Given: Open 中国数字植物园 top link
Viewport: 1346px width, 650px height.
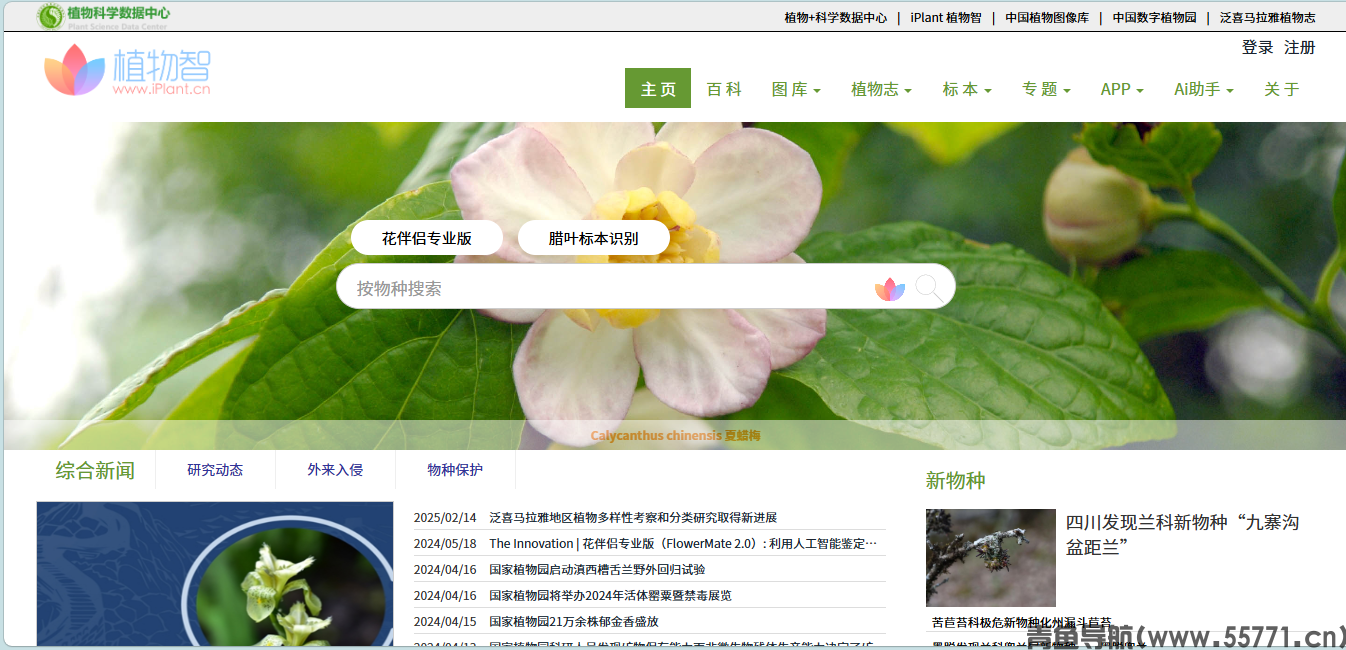Looking at the screenshot, I should click(x=1155, y=17).
